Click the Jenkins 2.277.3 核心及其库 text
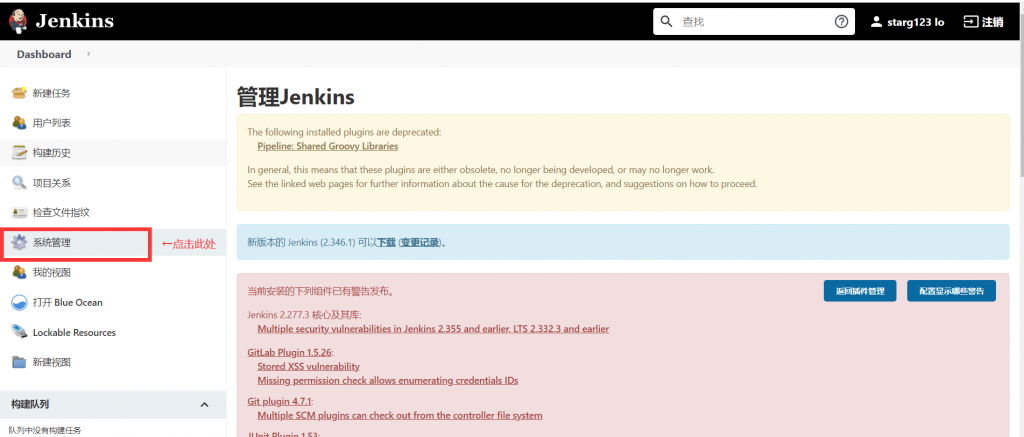The image size is (1024, 437). click(304, 315)
